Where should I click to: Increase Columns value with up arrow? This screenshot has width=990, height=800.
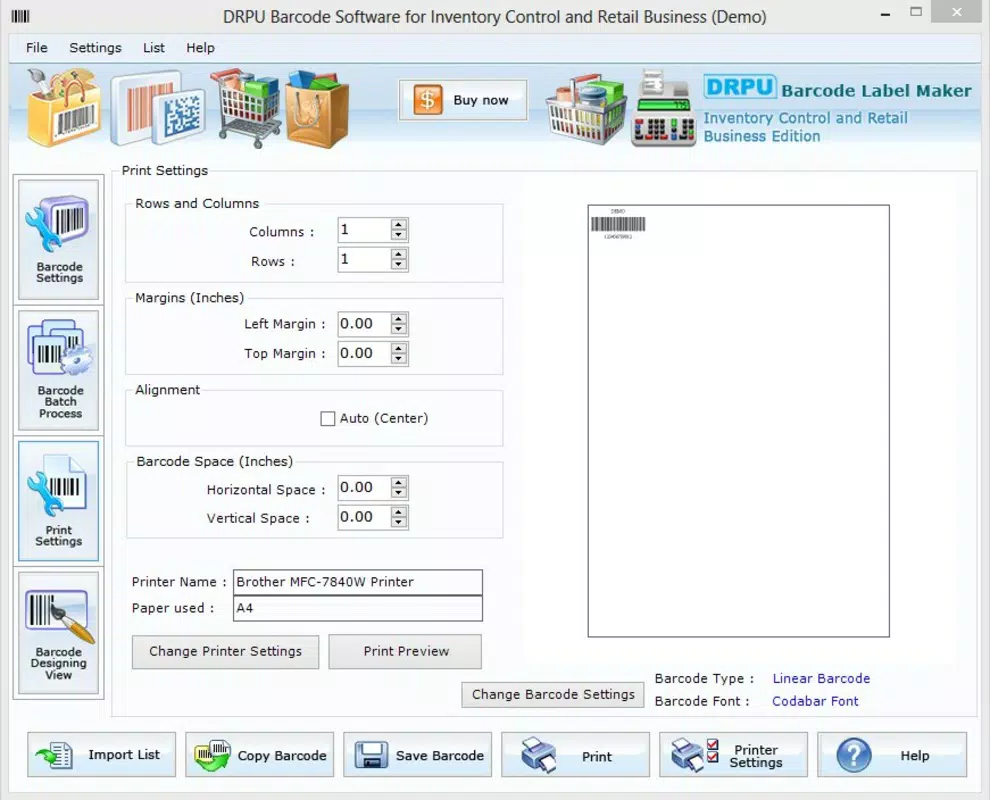398,224
